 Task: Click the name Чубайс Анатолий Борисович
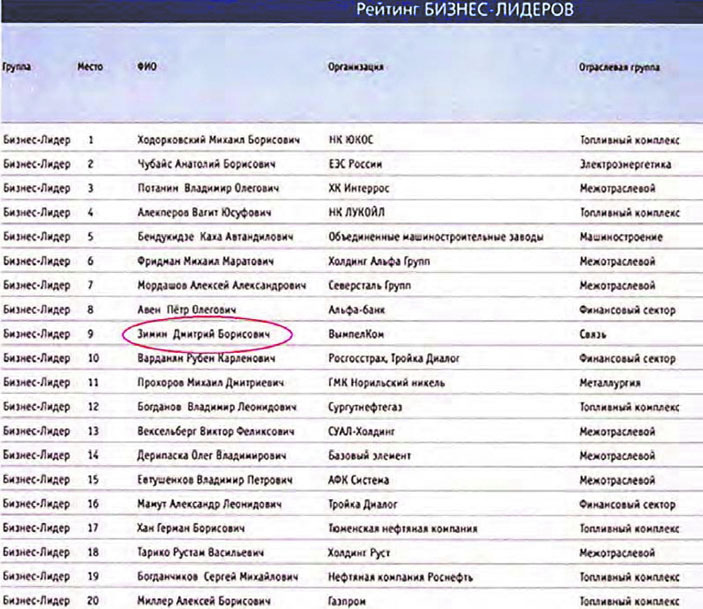click(x=205, y=164)
